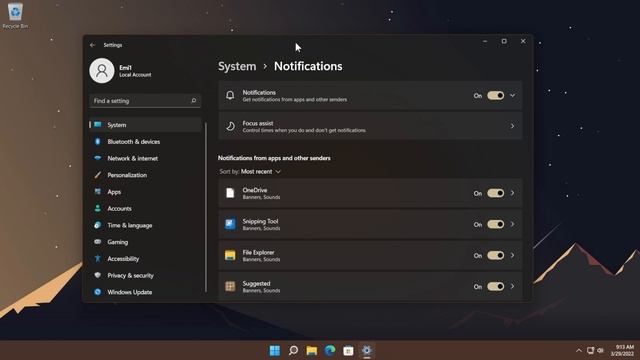The image size is (640, 360).
Task: Open Focus assist via its chevron
Action: tap(513, 126)
